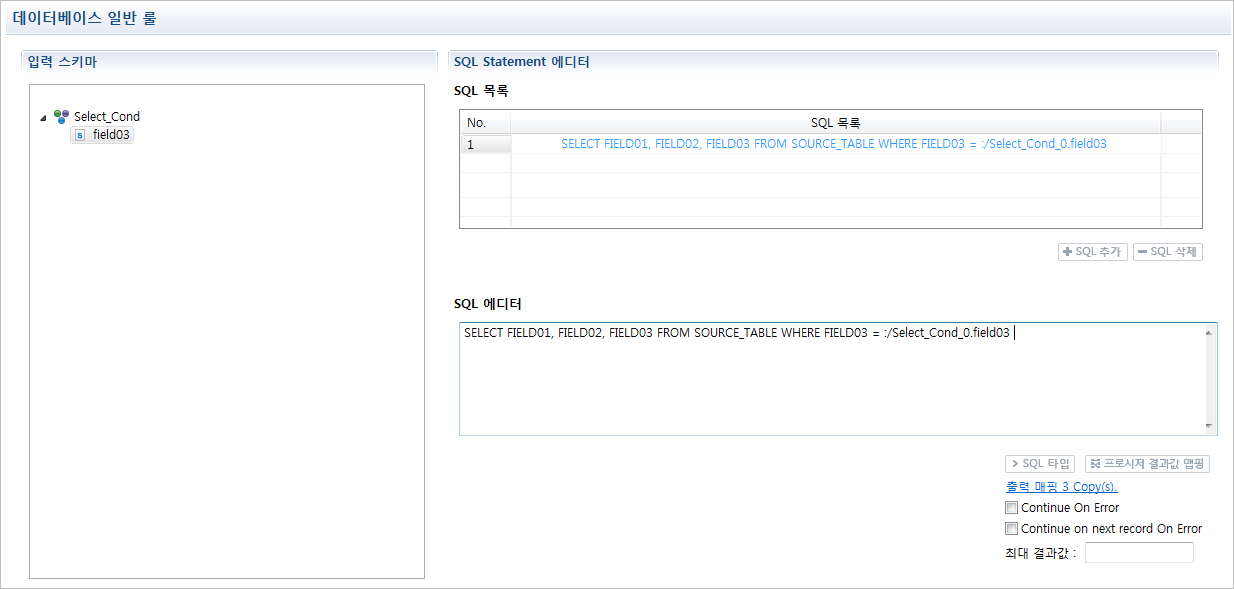Click the SQL 타입 button
This screenshot has width=1234, height=589.
click(x=1039, y=463)
